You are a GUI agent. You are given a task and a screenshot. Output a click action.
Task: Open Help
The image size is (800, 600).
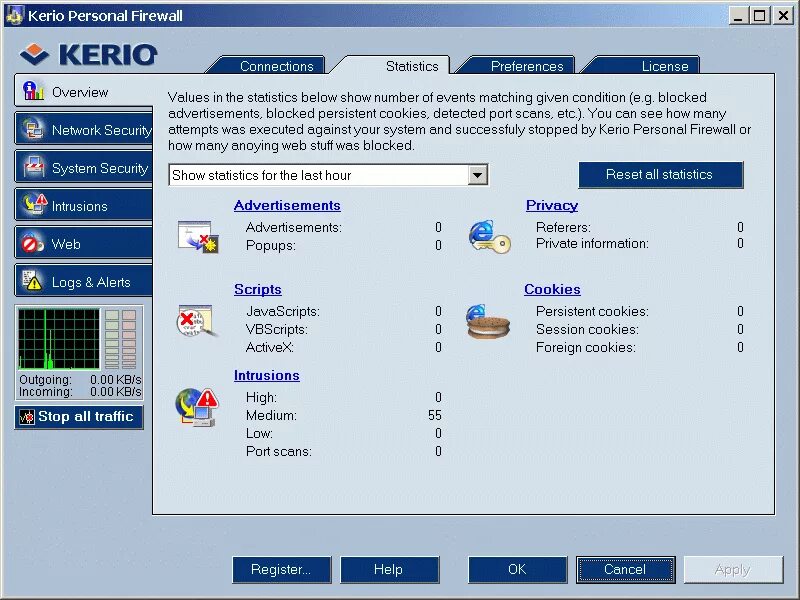[389, 569]
